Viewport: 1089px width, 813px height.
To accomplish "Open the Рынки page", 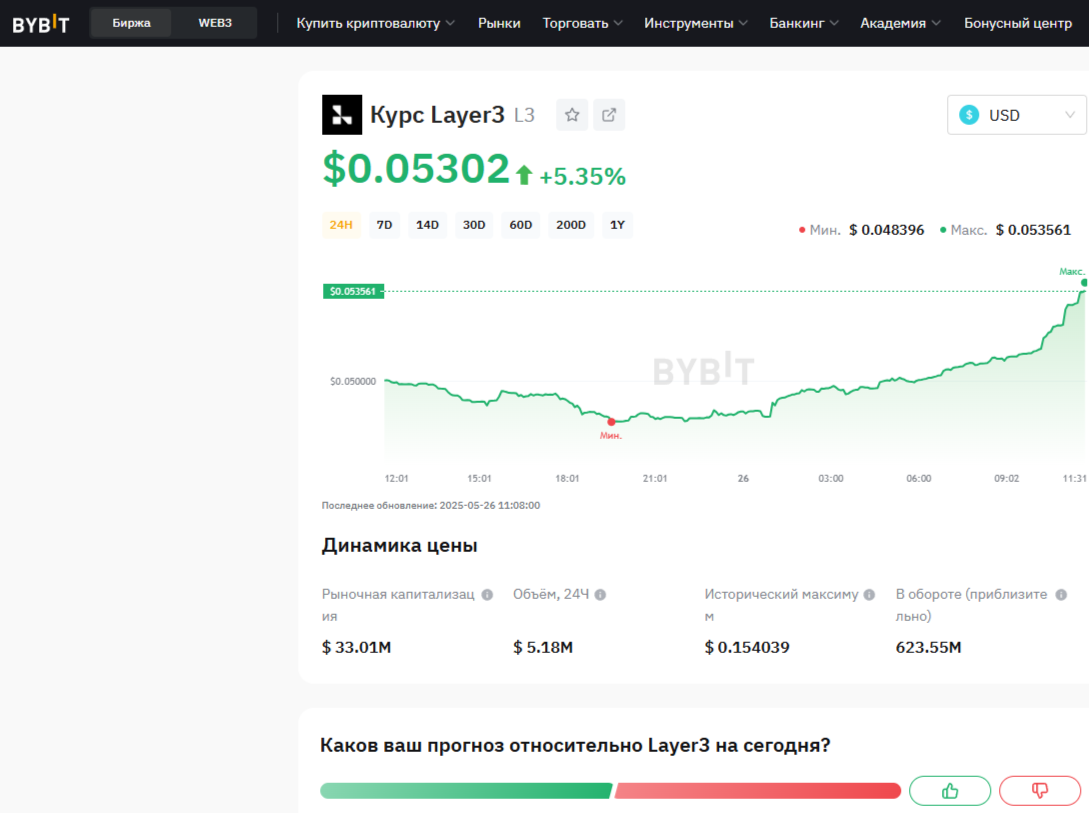I will point(499,24).
